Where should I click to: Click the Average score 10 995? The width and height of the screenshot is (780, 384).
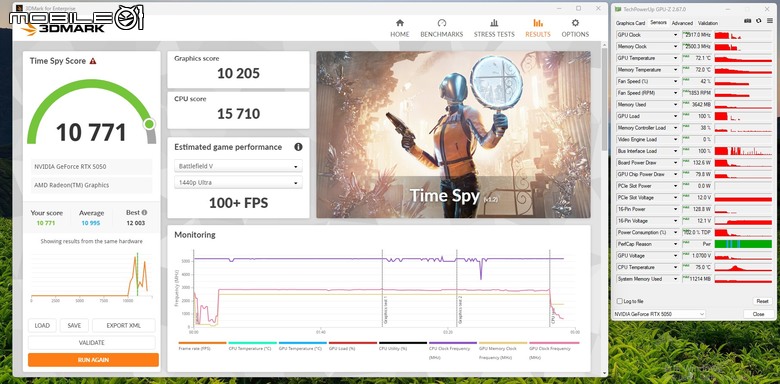click(92, 223)
